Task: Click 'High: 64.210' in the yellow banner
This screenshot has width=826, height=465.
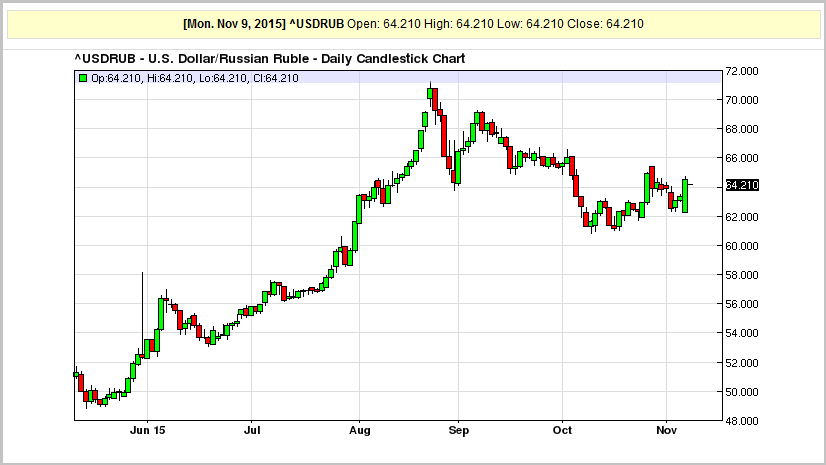Action: coord(459,24)
